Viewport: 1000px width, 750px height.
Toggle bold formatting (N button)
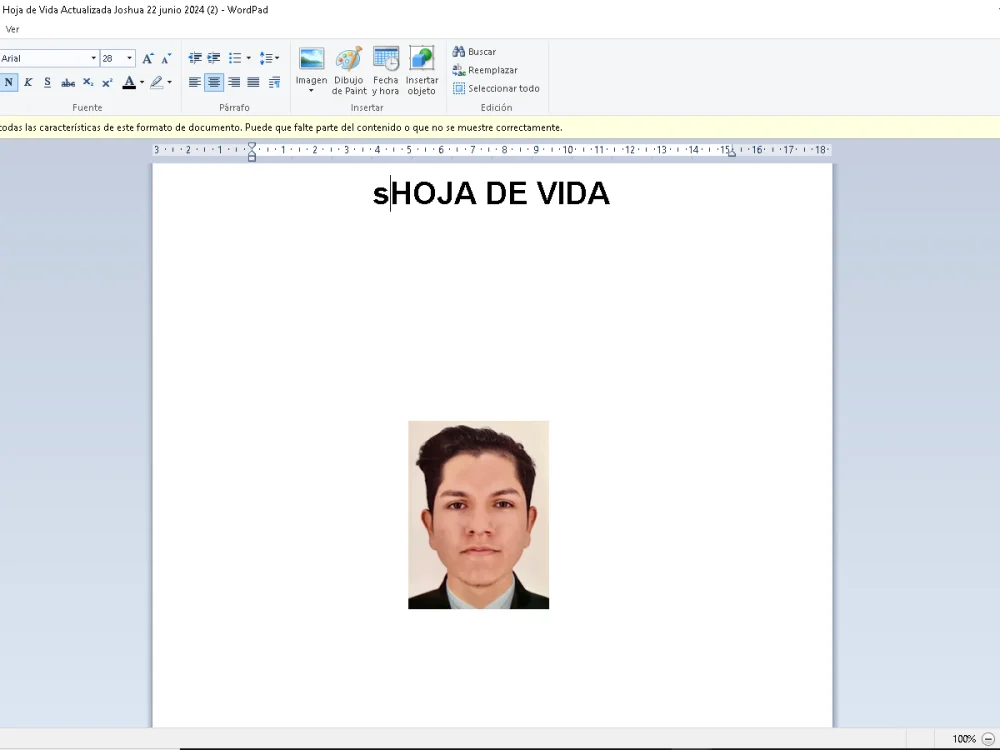pos(9,83)
